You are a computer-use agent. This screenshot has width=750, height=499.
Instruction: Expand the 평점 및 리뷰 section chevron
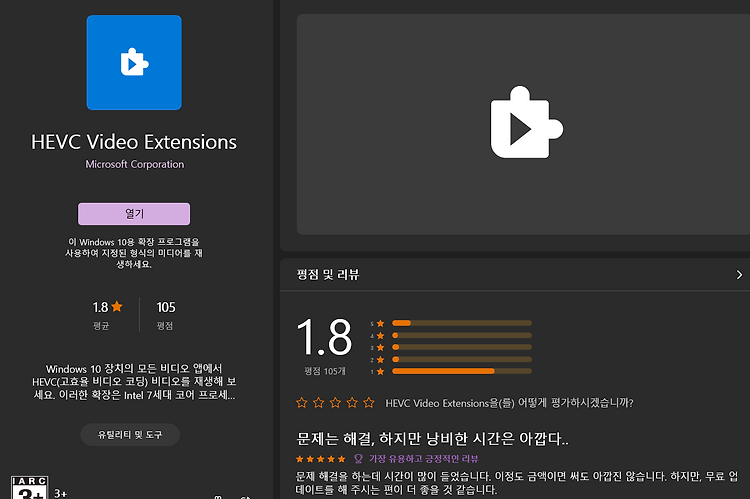pos(739,275)
